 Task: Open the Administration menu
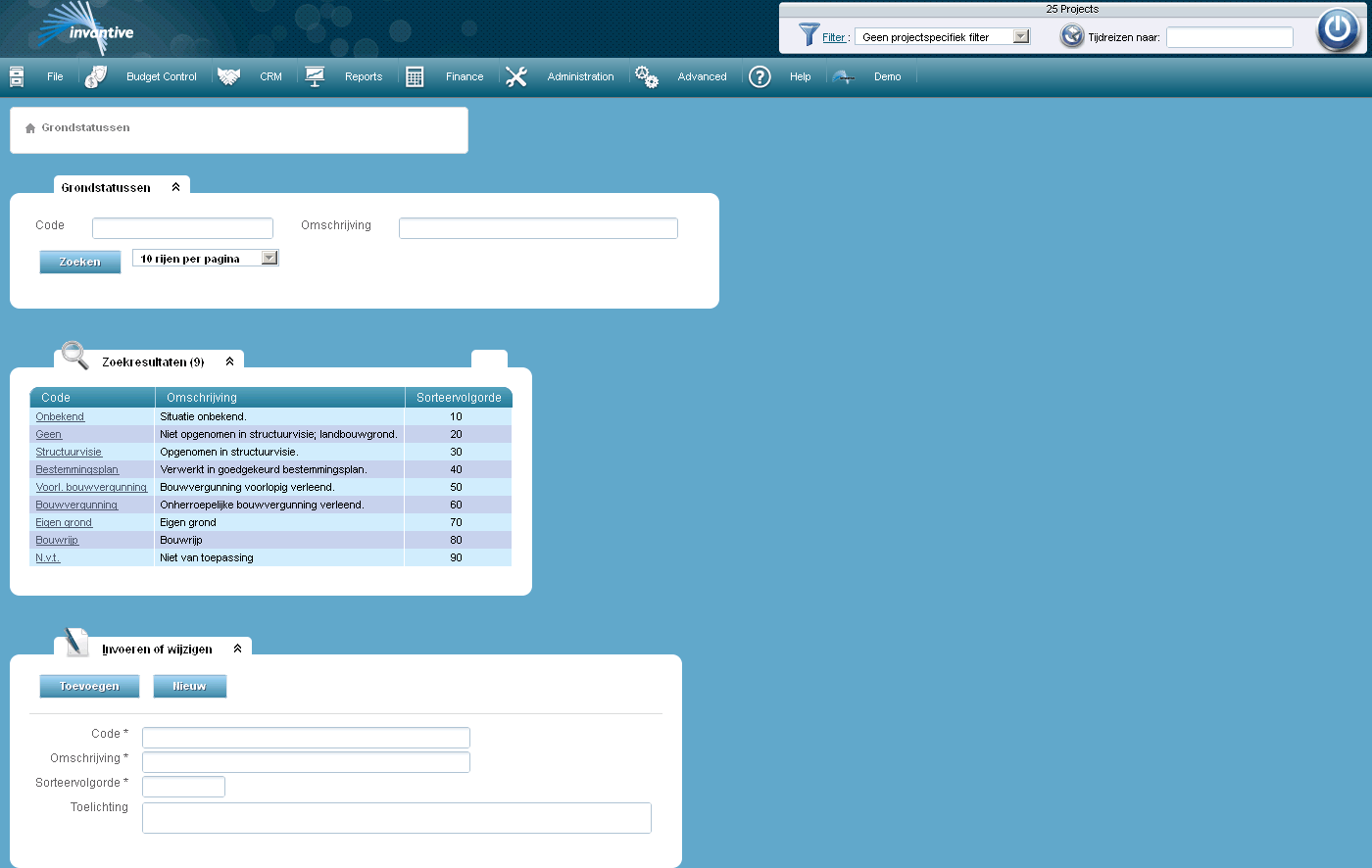click(580, 76)
